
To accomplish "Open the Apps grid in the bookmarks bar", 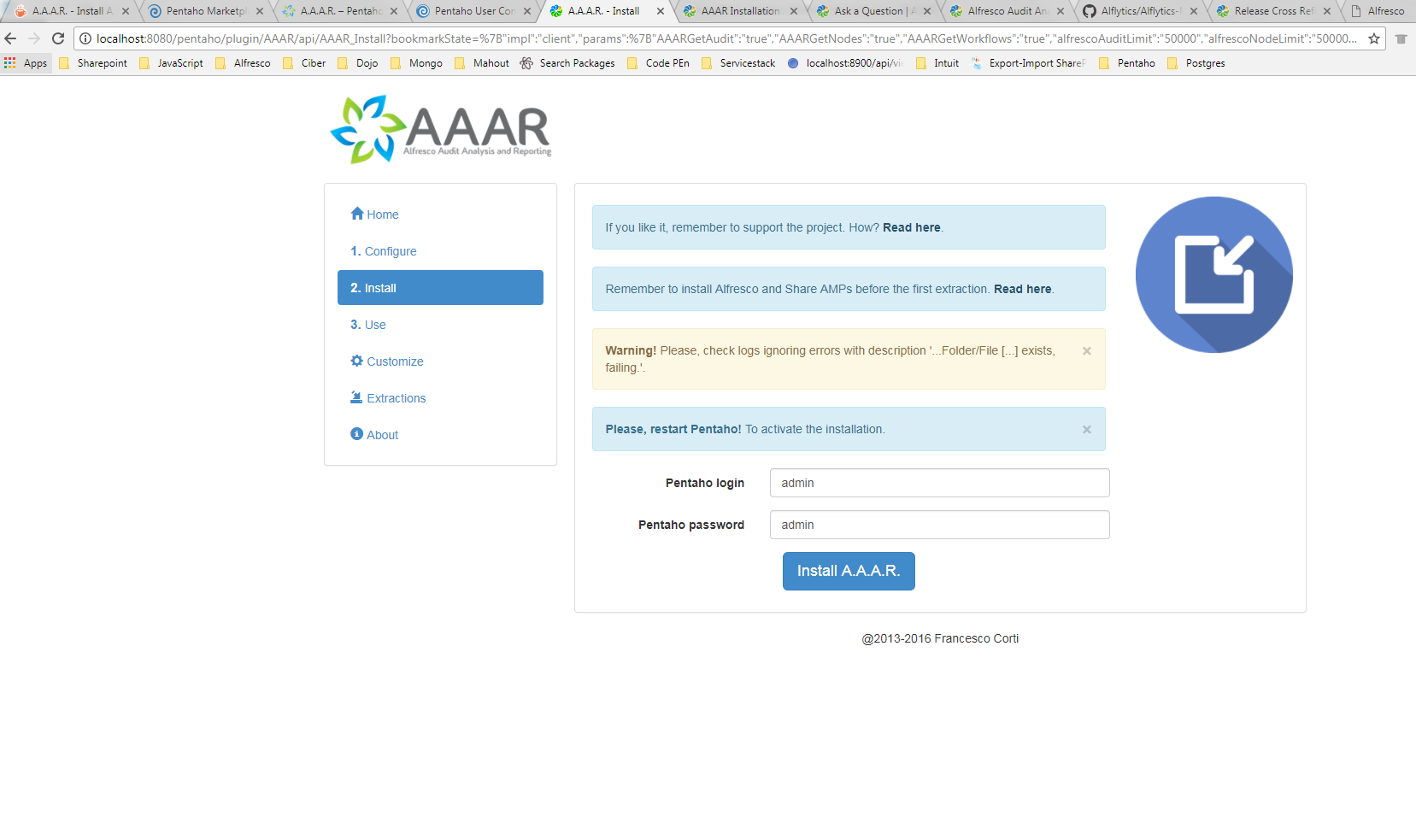I will [x=26, y=63].
